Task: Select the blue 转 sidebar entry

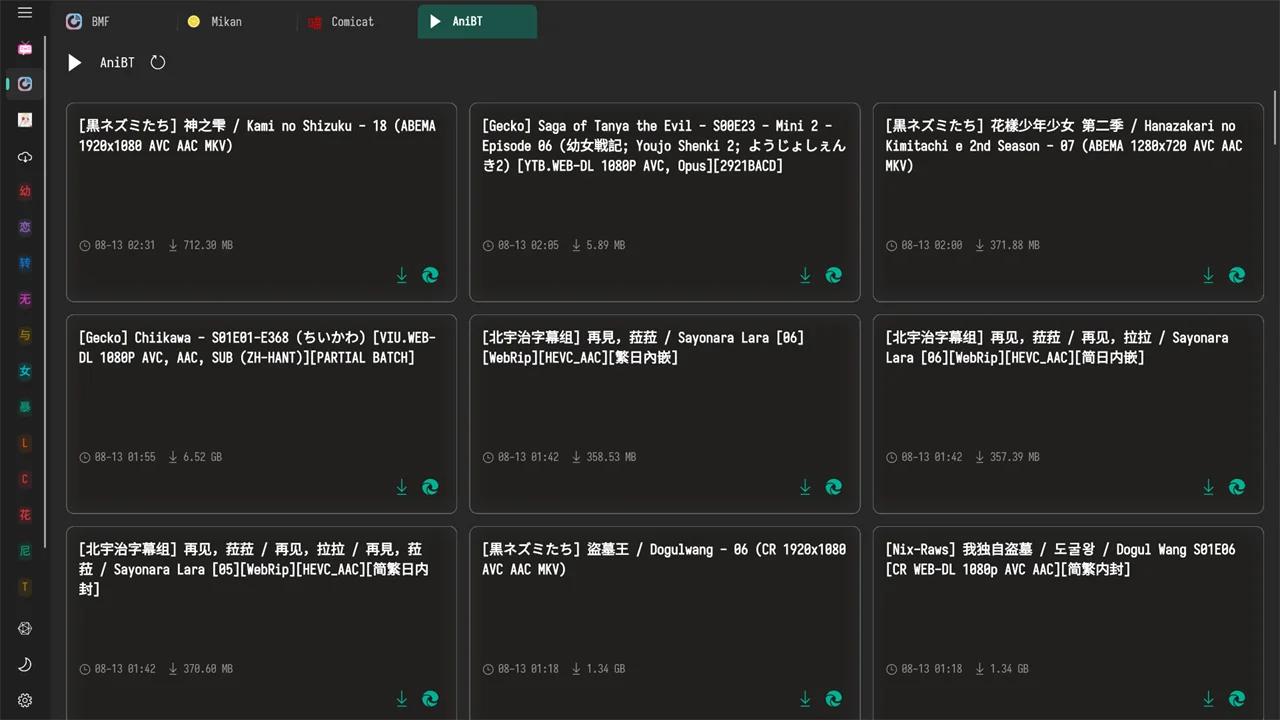Action: 25,263
